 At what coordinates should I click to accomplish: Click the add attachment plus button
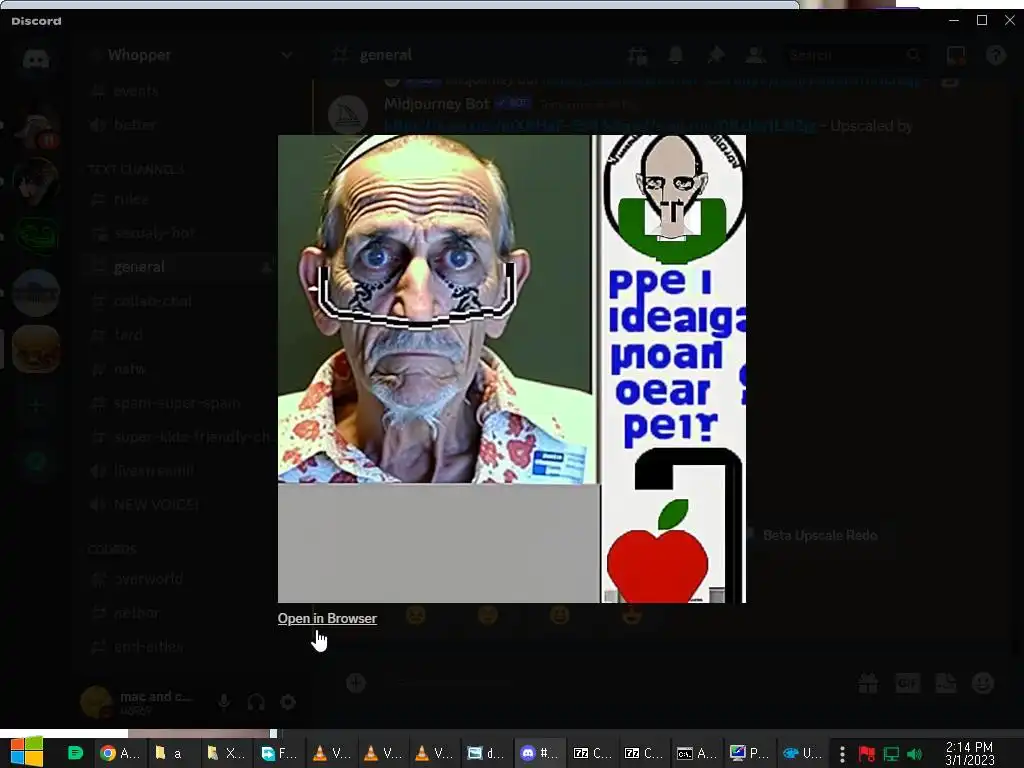tap(356, 683)
